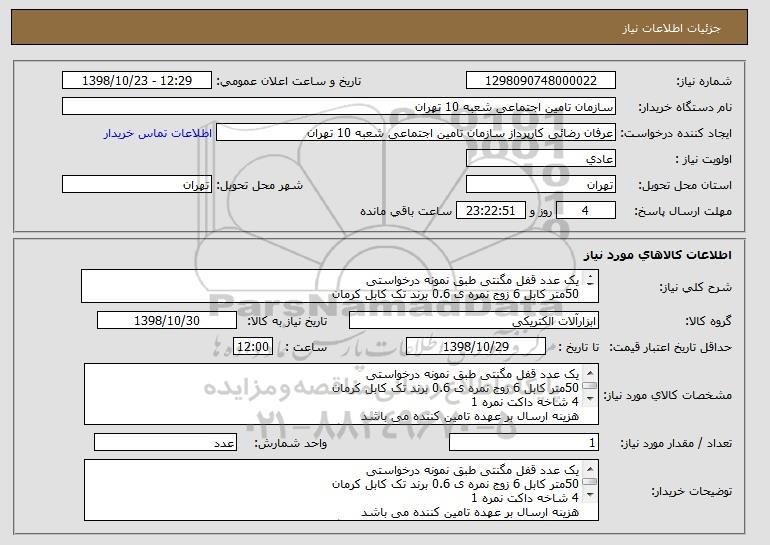Open the اطلاعات تماس خریدار link

pos(158,133)
